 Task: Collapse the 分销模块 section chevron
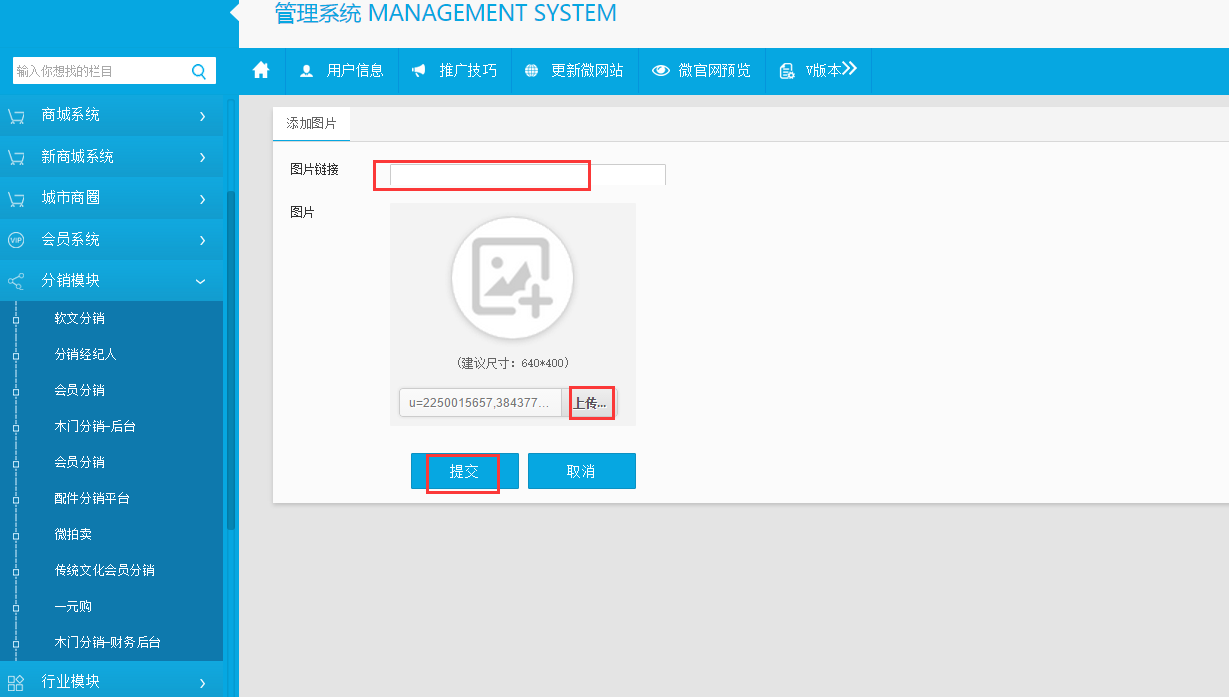point(201,281)
